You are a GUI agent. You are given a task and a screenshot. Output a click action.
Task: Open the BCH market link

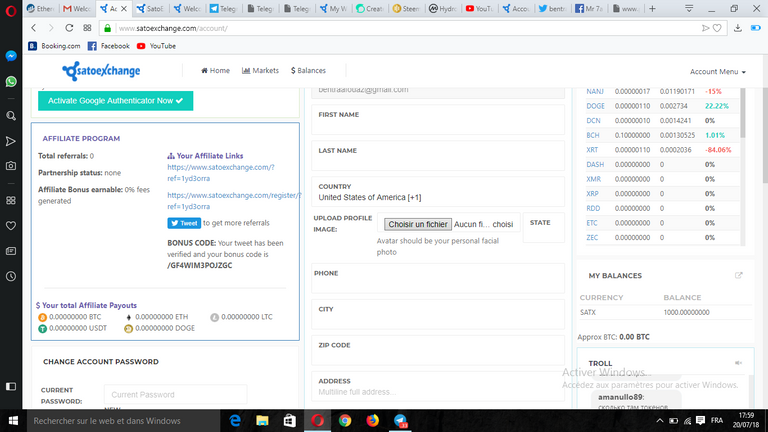(x=593, y=135)
